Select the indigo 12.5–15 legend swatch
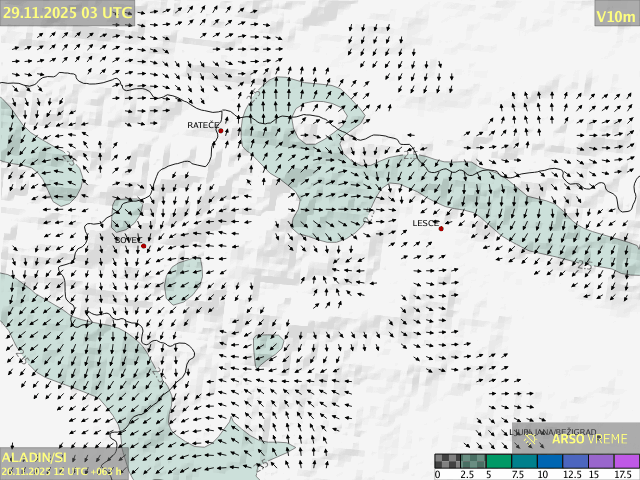Screen dimensions: 640x480 click(575, 461)
